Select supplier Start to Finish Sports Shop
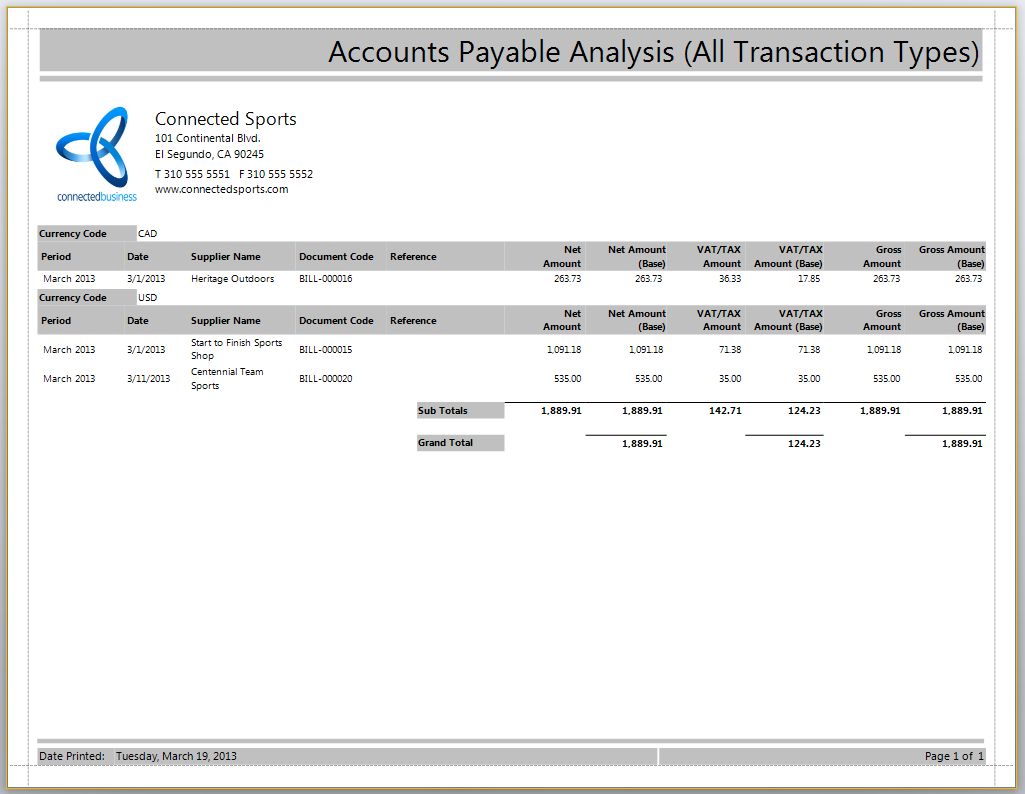The image size is (1025, 794). click(237, 349)
